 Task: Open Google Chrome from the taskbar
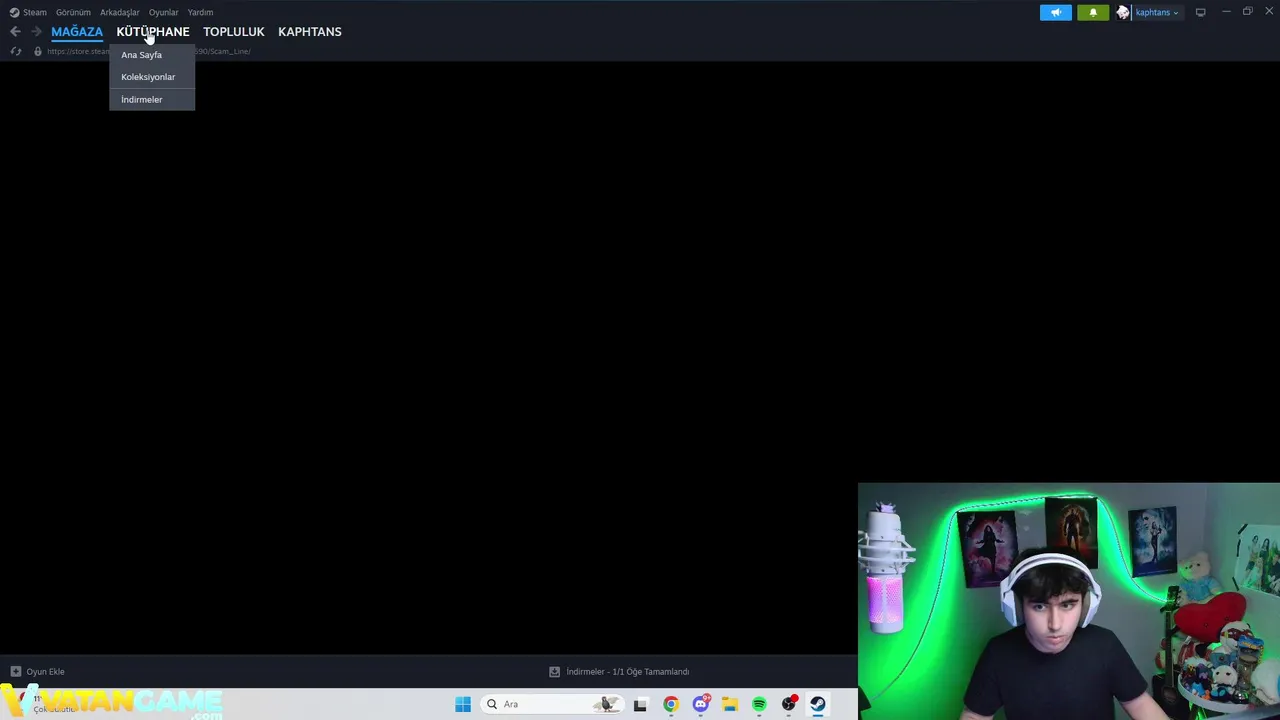(670, 704)
